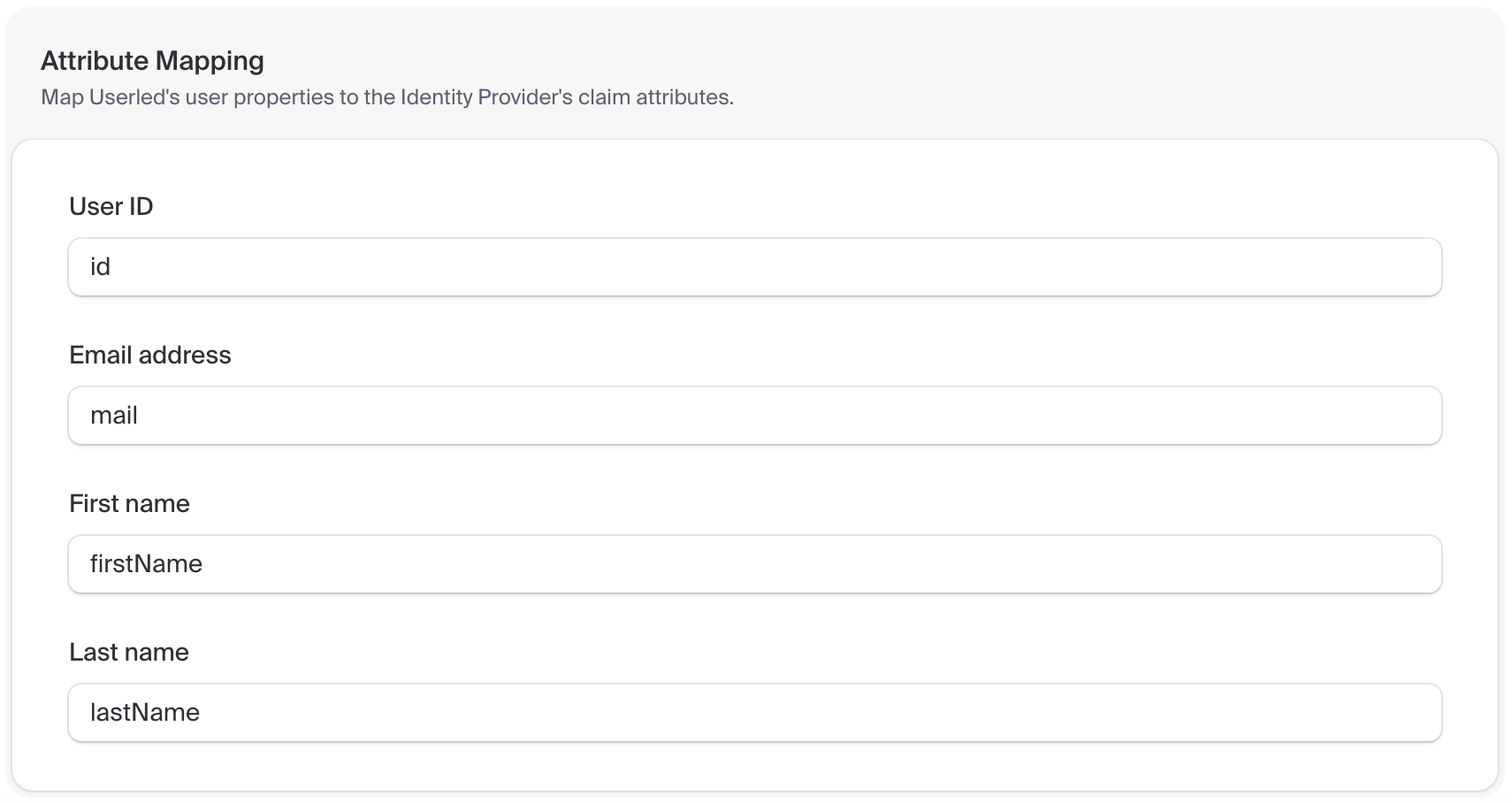This screenshot has width=1512, height=803.
Task: Click the "User ID" field label
Action: pos(111,207)
